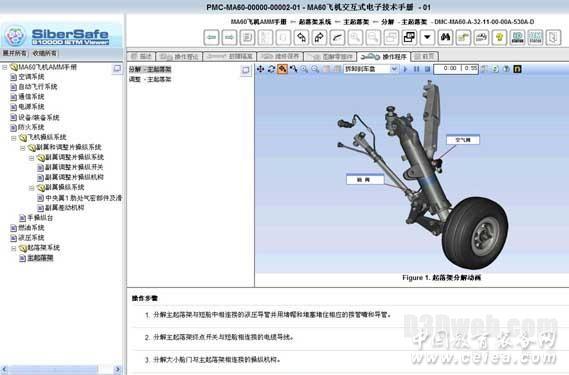Click the animation time field showing 0:00
The height and width of the screenshot is (375, 569).
tap(448, 69)
